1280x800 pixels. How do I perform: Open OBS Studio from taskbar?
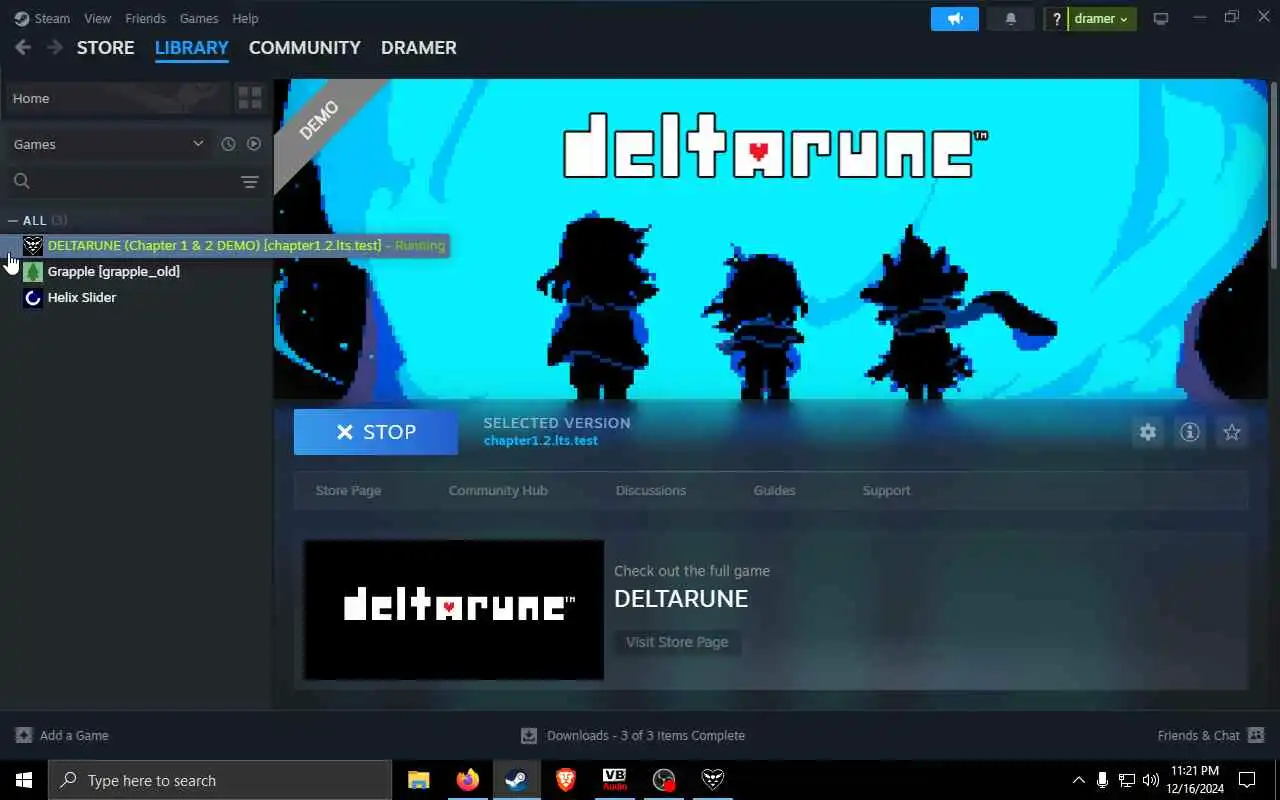664,780
